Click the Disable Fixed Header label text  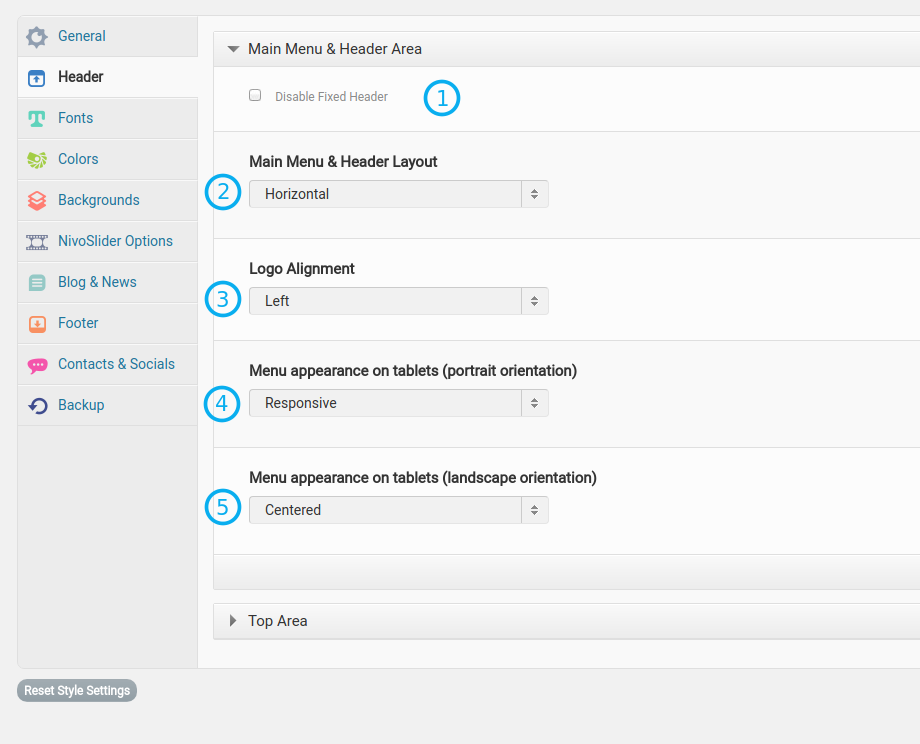pos(331,97)
